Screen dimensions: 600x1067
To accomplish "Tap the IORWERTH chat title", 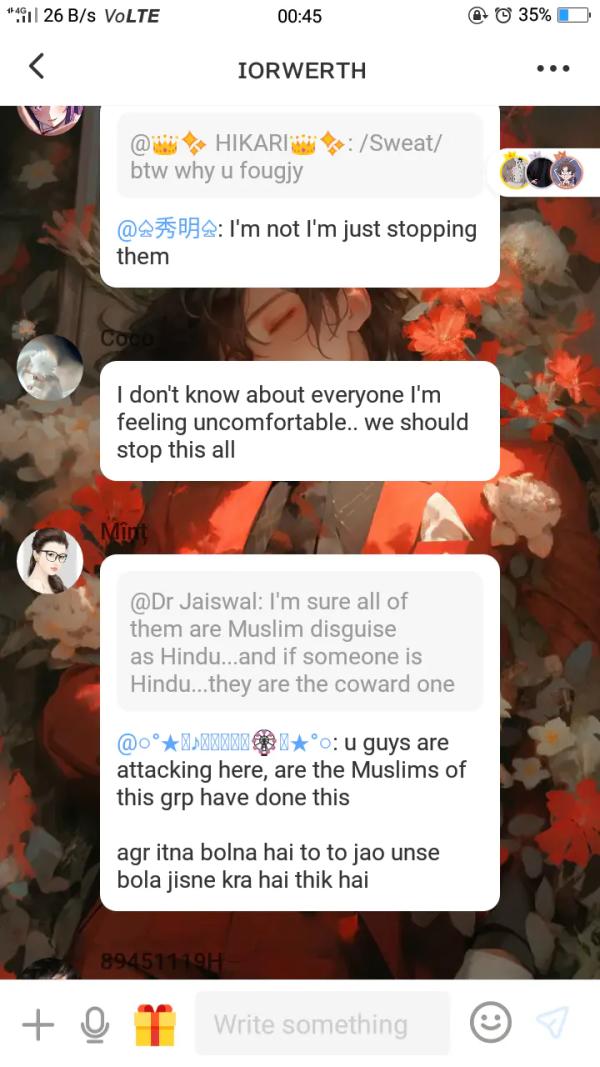I will click(301, 70).
